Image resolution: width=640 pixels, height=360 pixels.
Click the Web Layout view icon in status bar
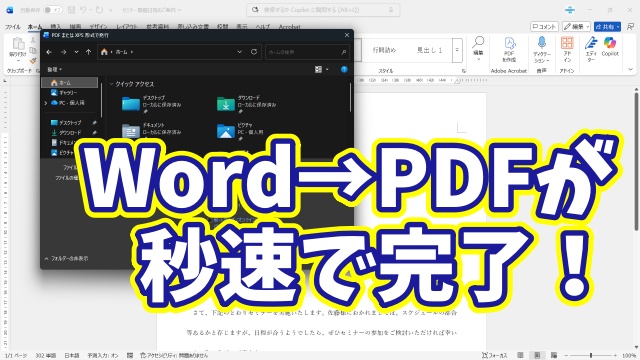pos(554,356)
